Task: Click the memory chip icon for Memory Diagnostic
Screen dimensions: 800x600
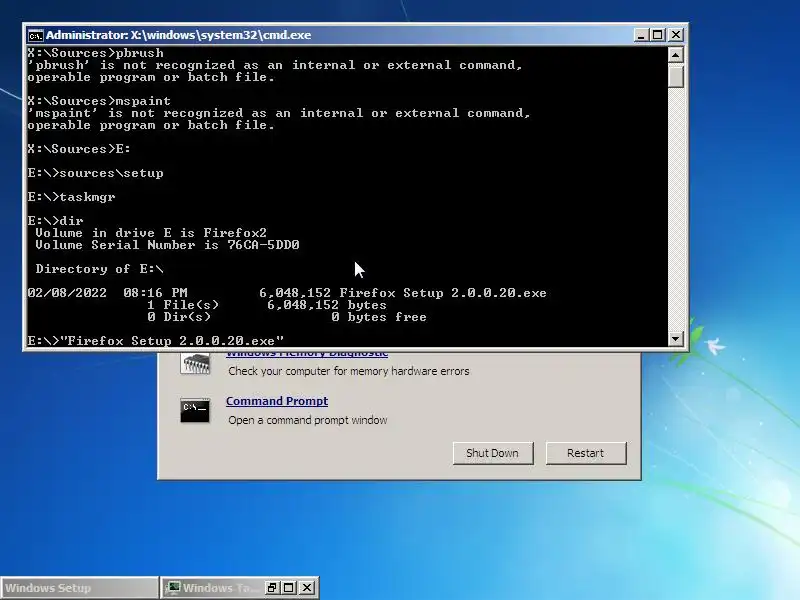Action: [195, 363]
